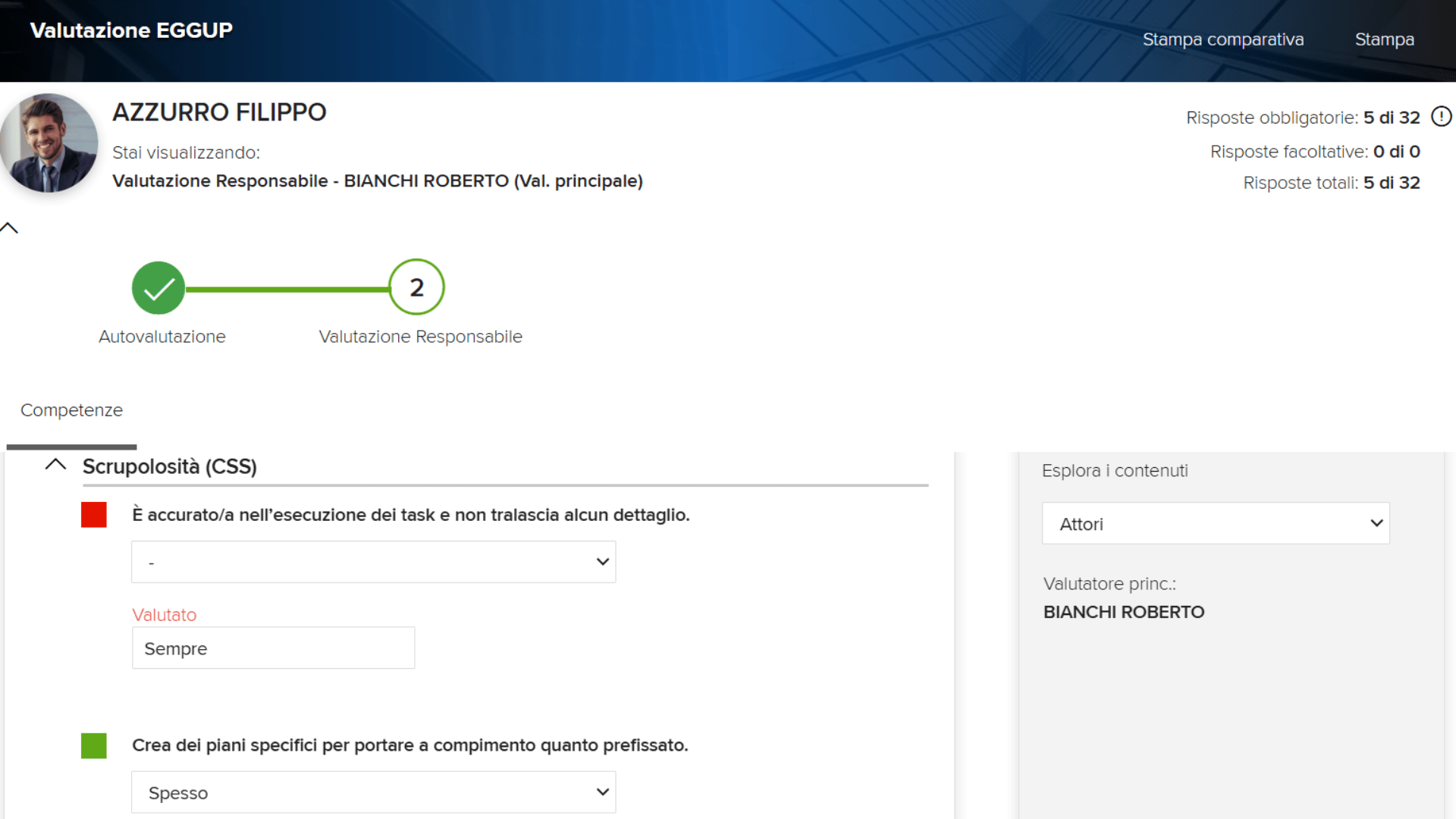The height and width of the screenshot is (819, 1456).
Task: Click the red Valutato label
Action: click(x=165, y=615)
